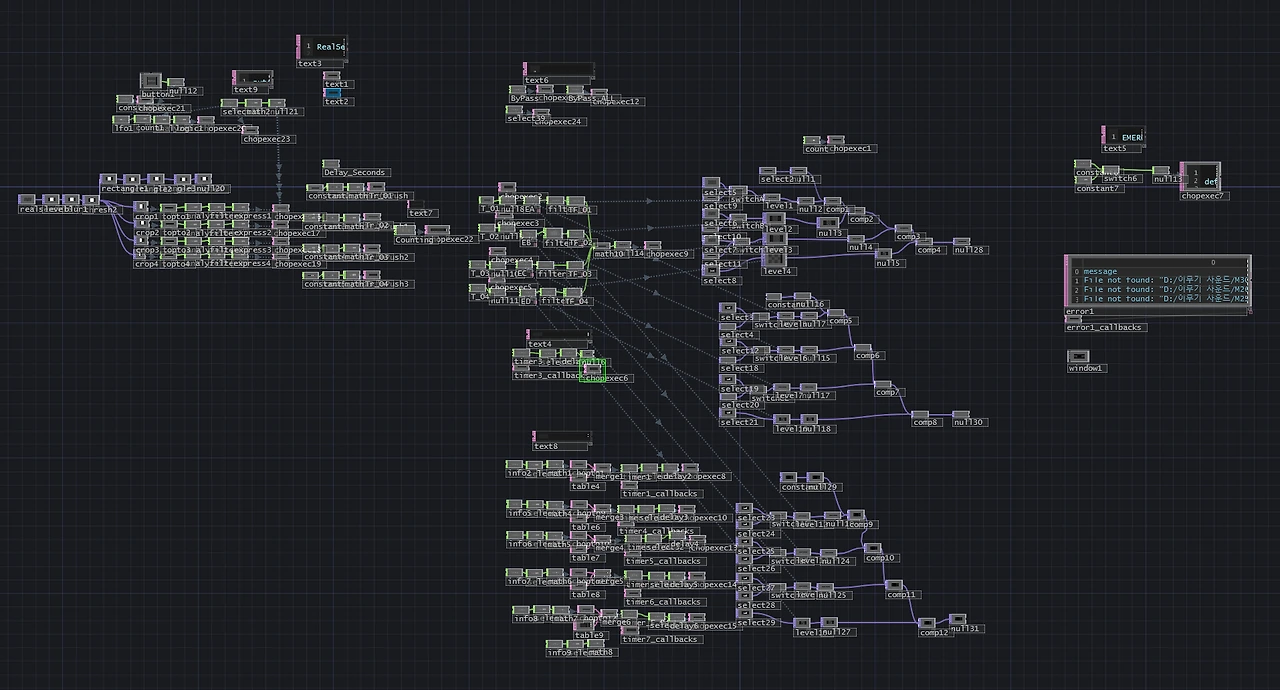Select the Delay_Seconds constant node
The width and height of the screenshot is (1280, 690).
click(330, 163)
